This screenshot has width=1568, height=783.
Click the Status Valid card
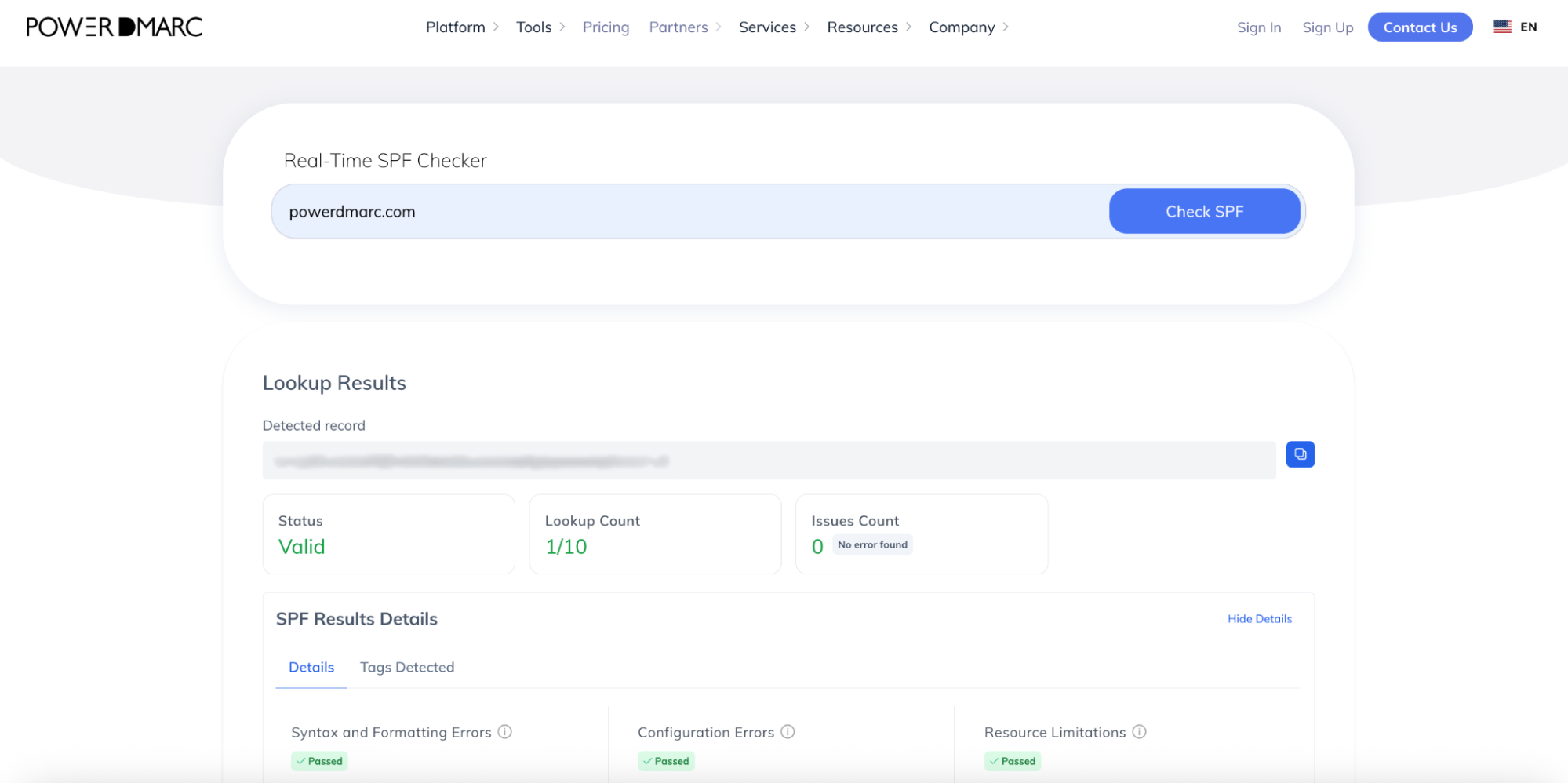(x=388, y=534)
